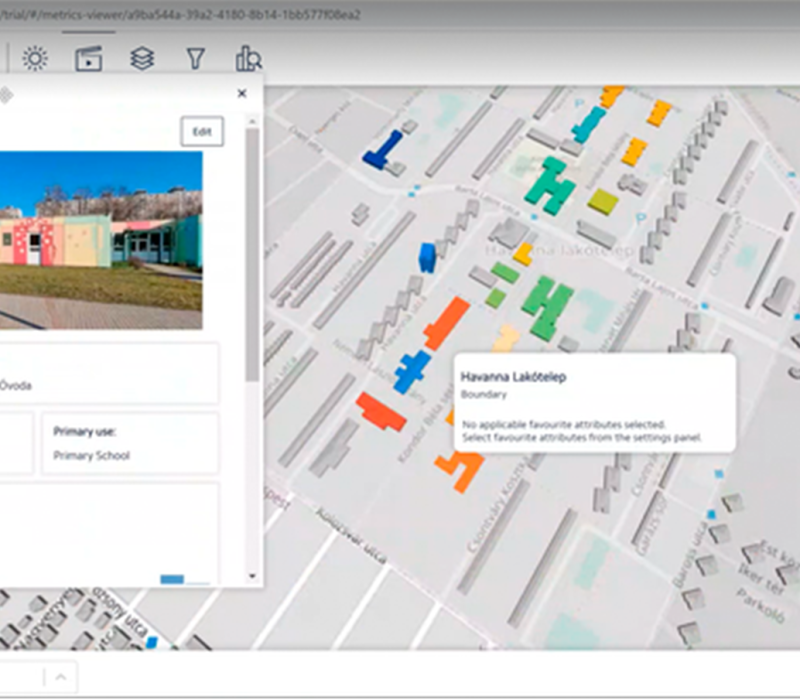Close the building details panel

(x=242, y=93)
